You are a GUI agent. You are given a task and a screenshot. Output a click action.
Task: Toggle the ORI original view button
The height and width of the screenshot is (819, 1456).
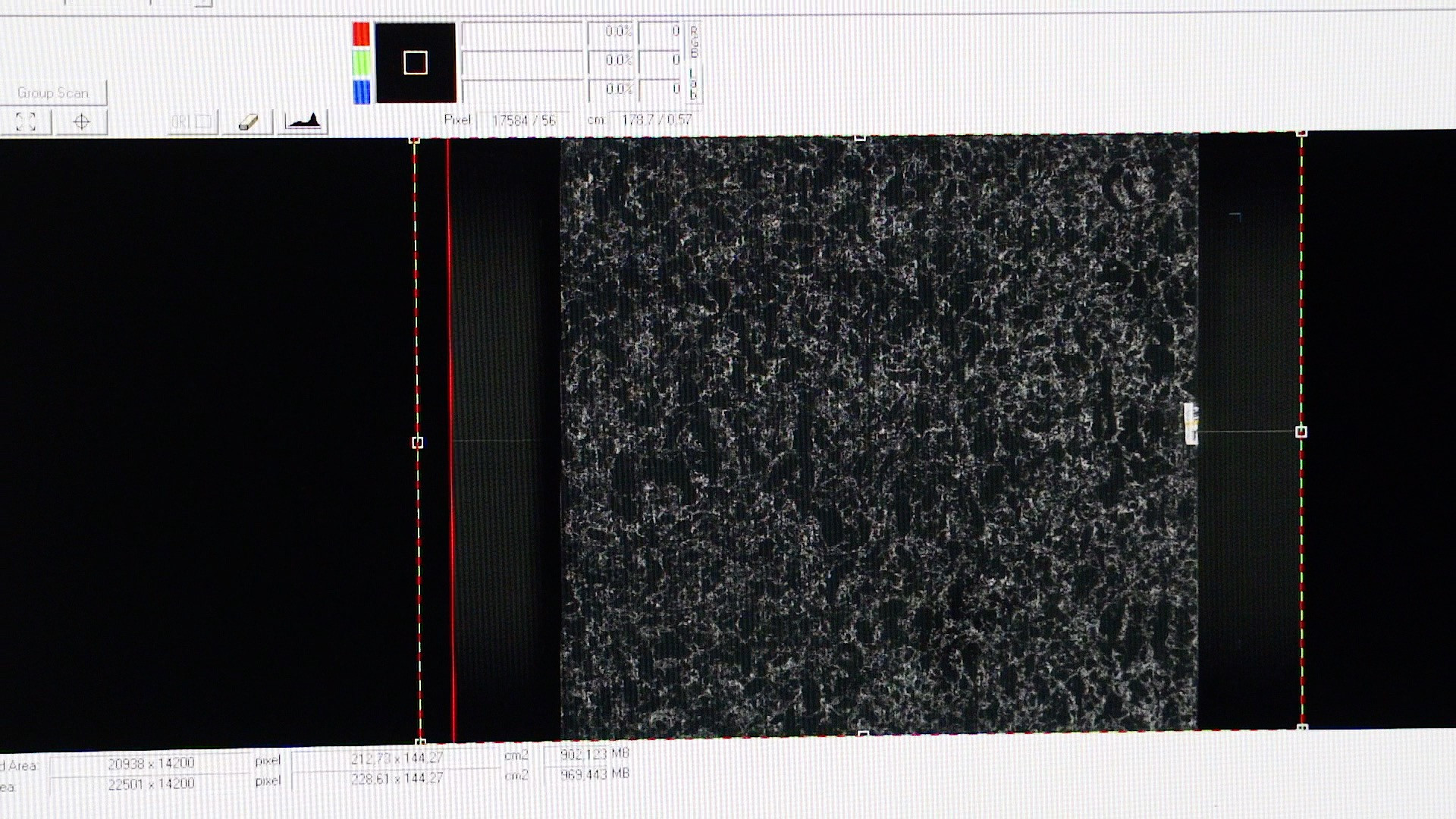coord(192,122)
